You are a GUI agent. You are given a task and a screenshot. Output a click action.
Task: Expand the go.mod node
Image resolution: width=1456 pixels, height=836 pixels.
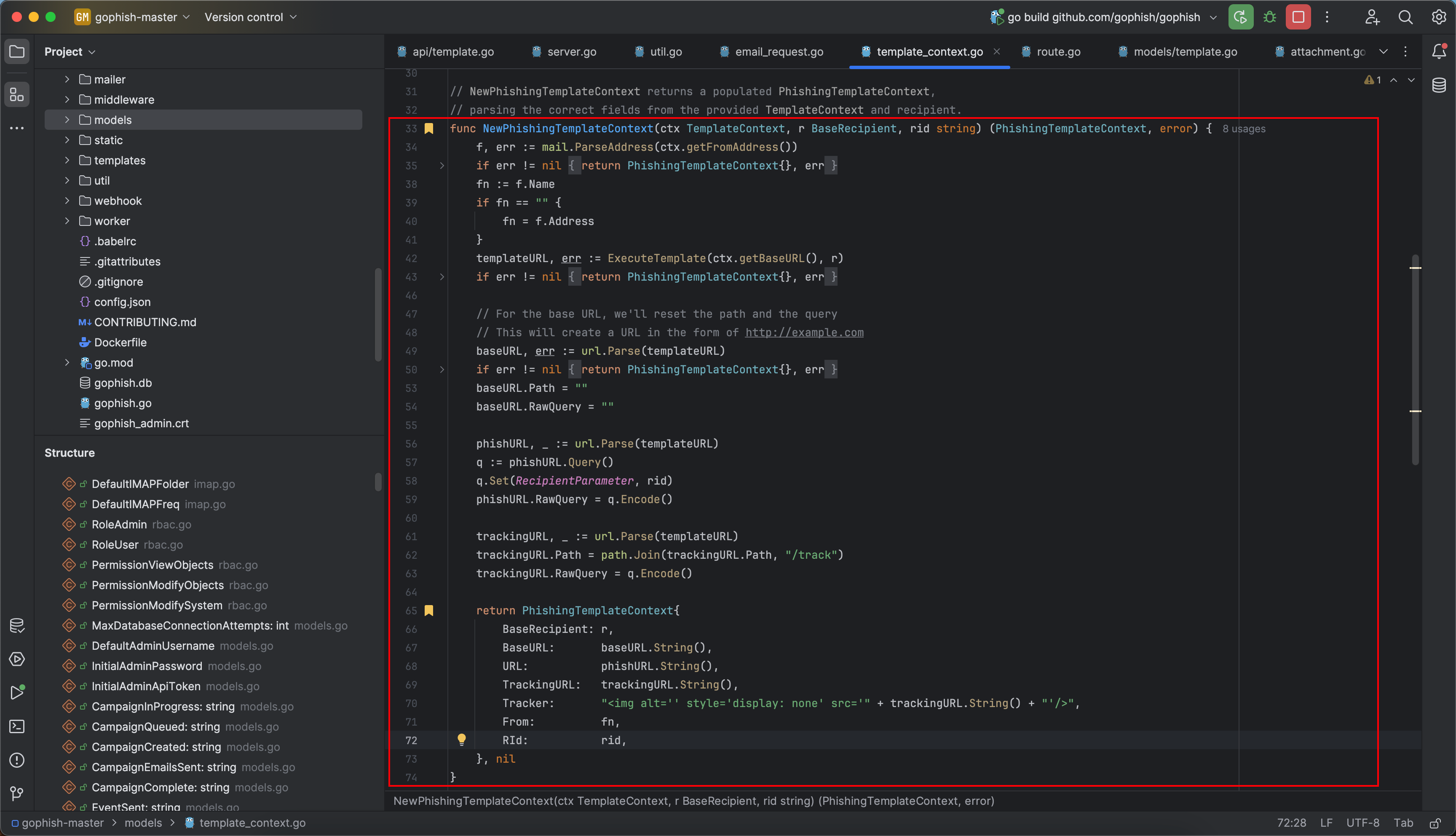pos(67,362)
